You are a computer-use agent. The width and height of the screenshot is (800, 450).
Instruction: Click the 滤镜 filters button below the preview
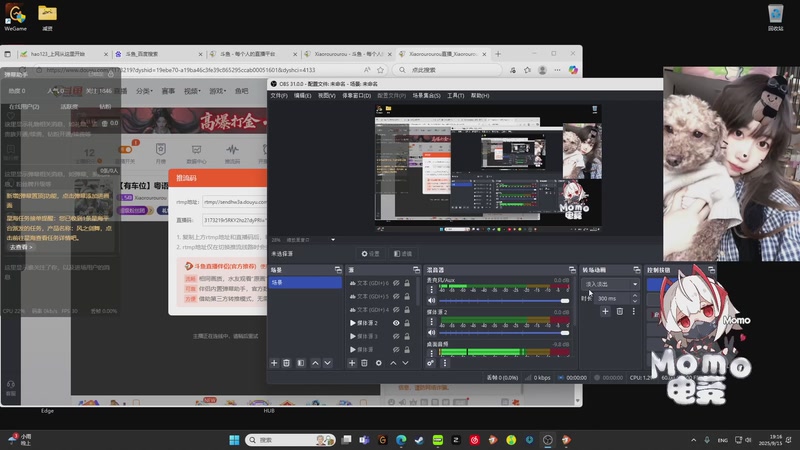pyautogui.click(x=403, y=254)
